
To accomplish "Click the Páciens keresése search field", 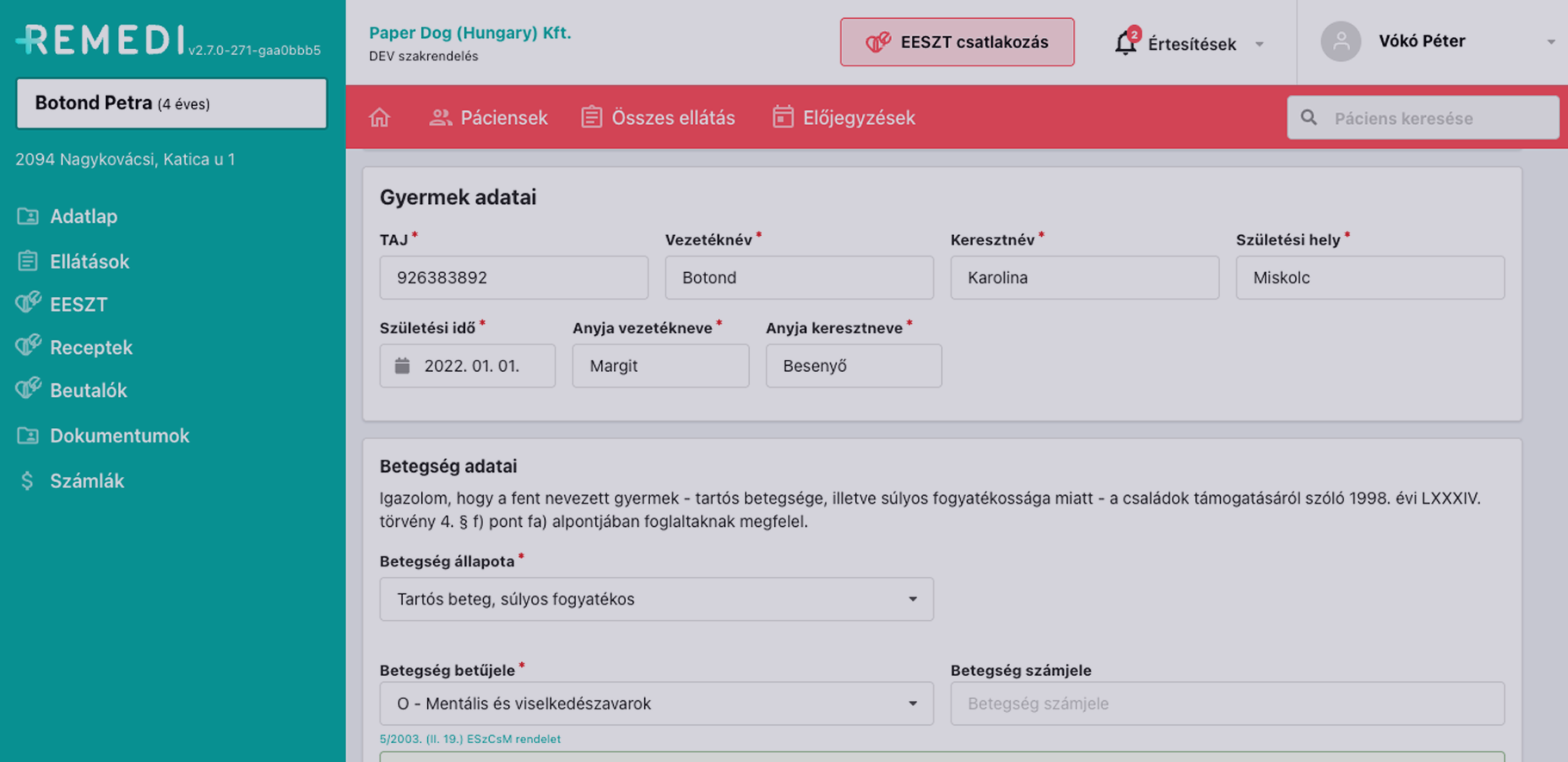I will pos(1422,118).
